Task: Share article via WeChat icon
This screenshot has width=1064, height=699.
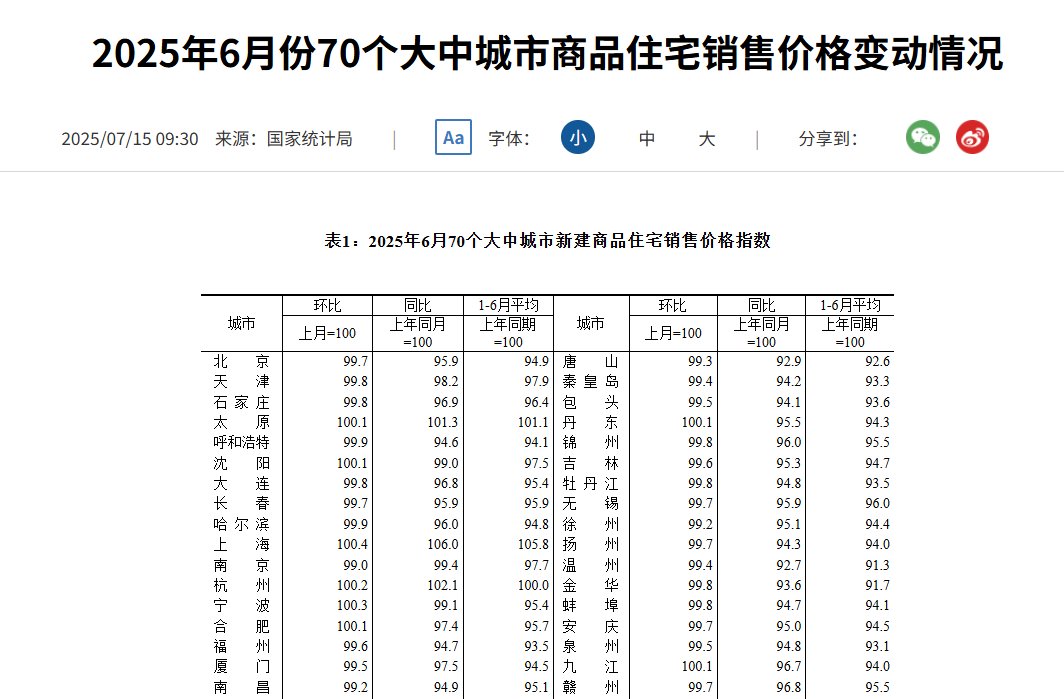Action: pos(923,137)
